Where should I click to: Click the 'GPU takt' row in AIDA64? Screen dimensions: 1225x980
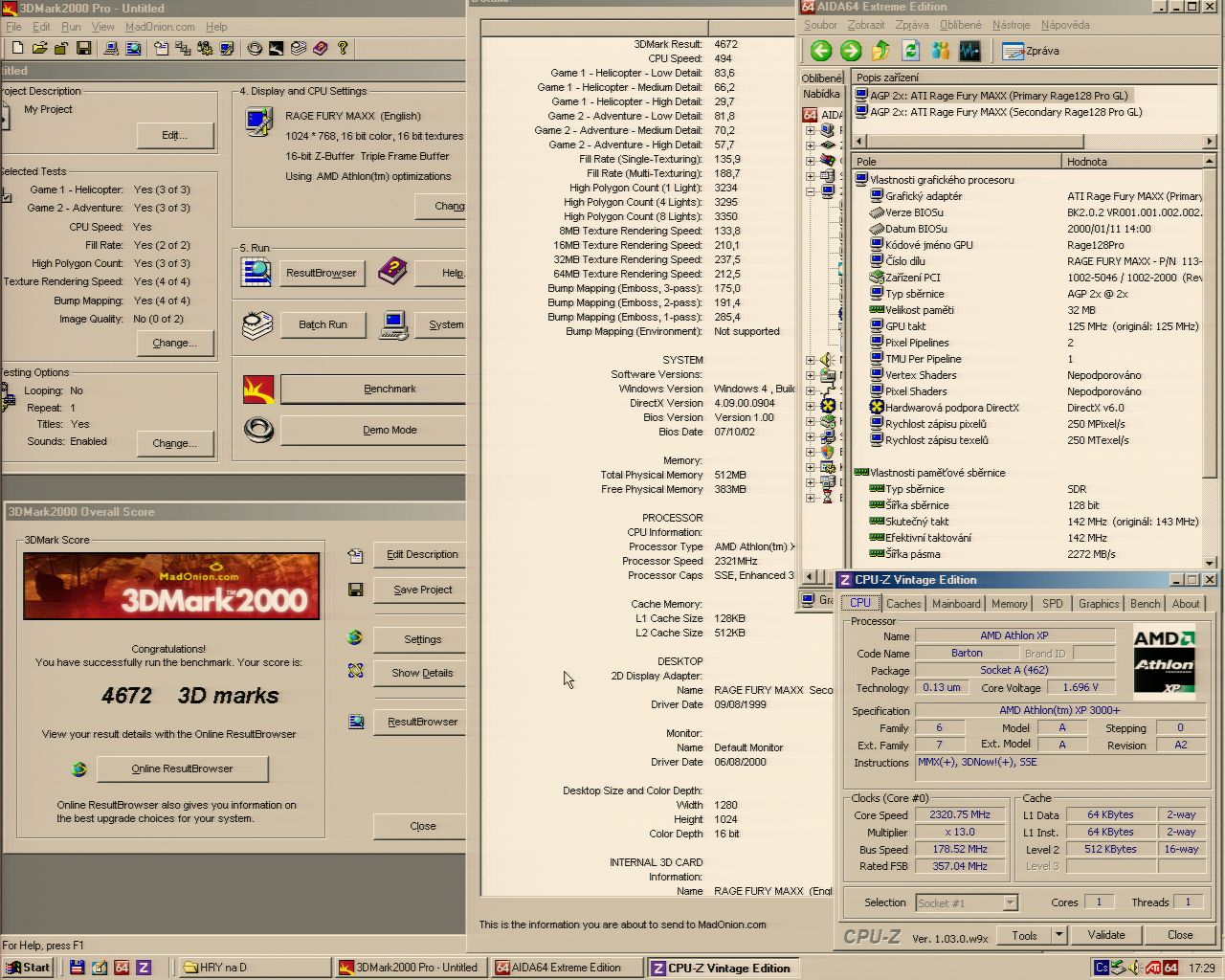pyautogui.click(x=1036, y=326)
